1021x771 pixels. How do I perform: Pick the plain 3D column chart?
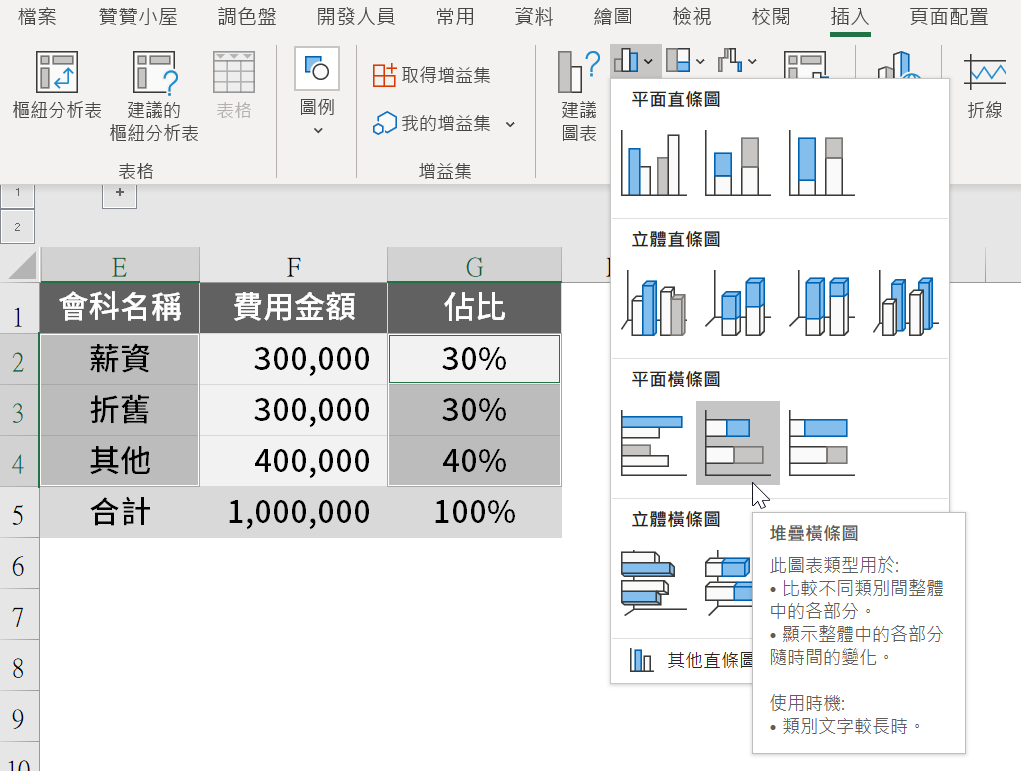(x=905, y=303)
